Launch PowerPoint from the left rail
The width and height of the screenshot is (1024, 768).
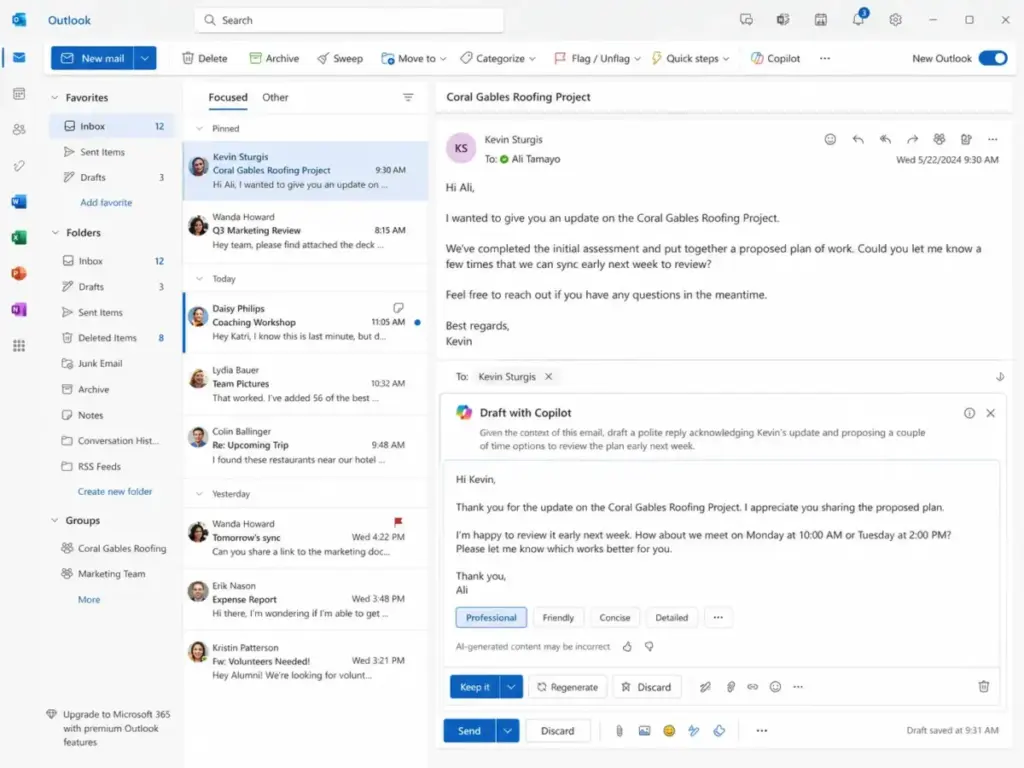tap(19, 273)
